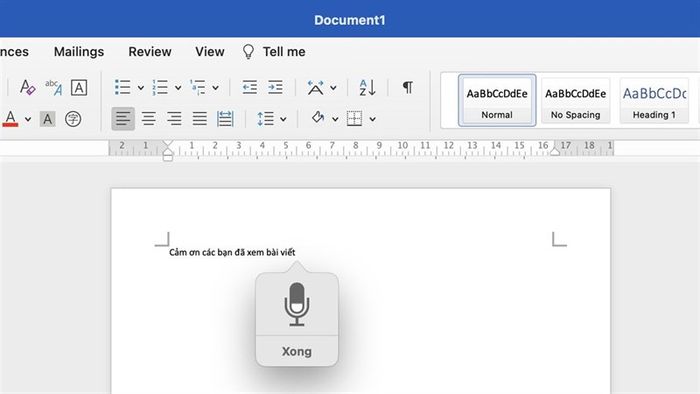Image resolution: width=700 pixels, height=394 pixels.
Task: Open the Borders dropdown arrow
Action: click(x=372, y=119)
